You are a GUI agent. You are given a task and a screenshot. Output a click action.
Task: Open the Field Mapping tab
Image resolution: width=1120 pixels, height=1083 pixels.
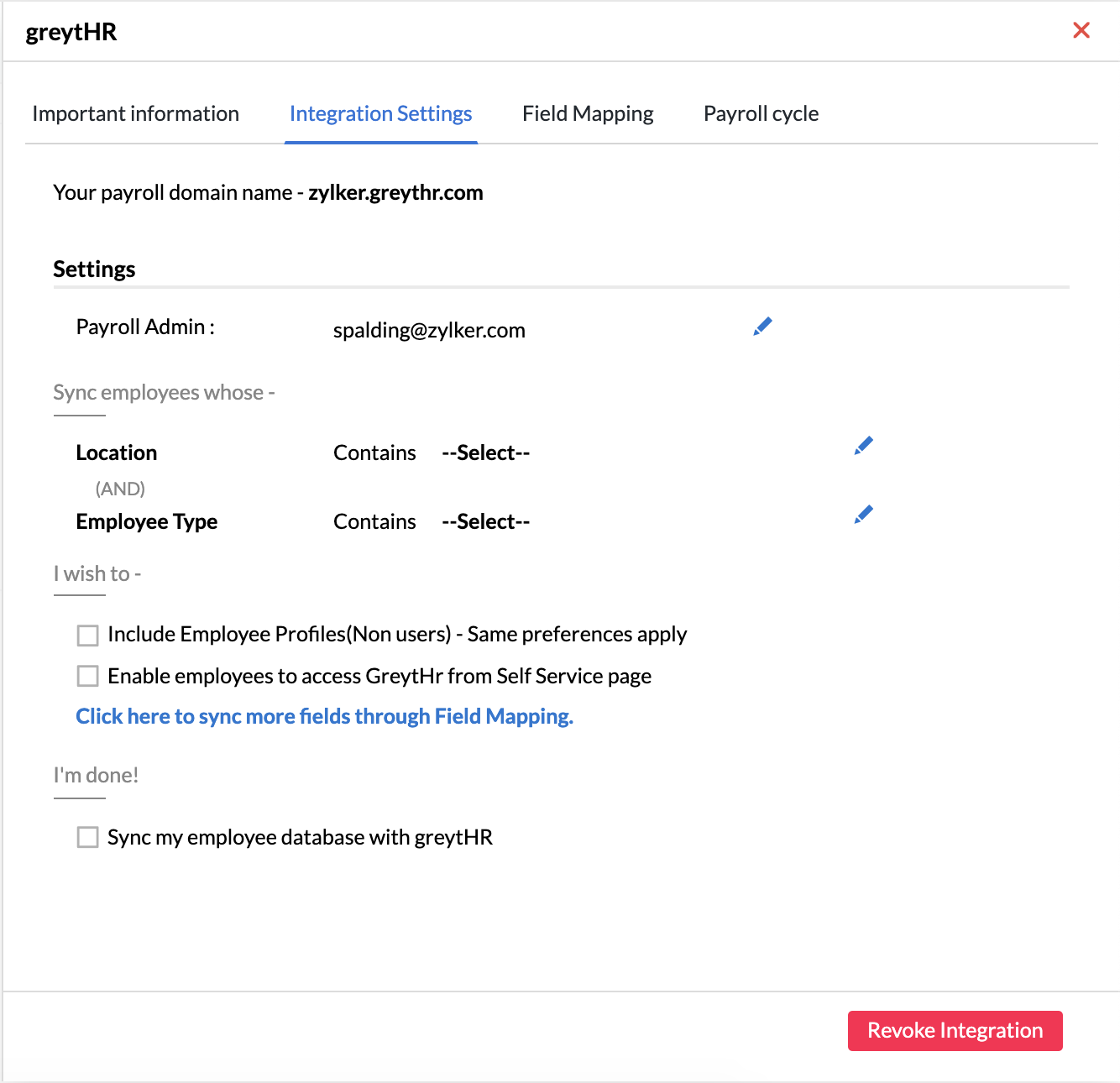(588, 114)
